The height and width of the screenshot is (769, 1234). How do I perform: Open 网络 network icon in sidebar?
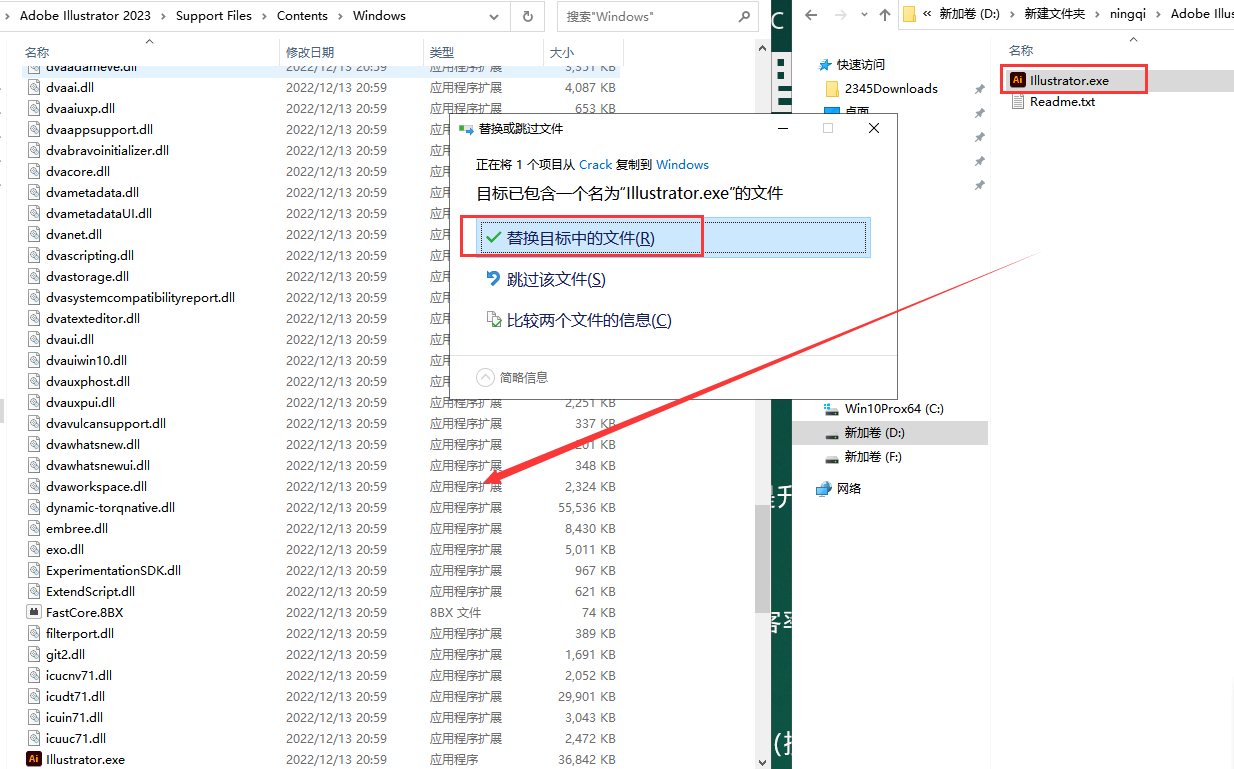pyautogui.click(x=824, y=488)
